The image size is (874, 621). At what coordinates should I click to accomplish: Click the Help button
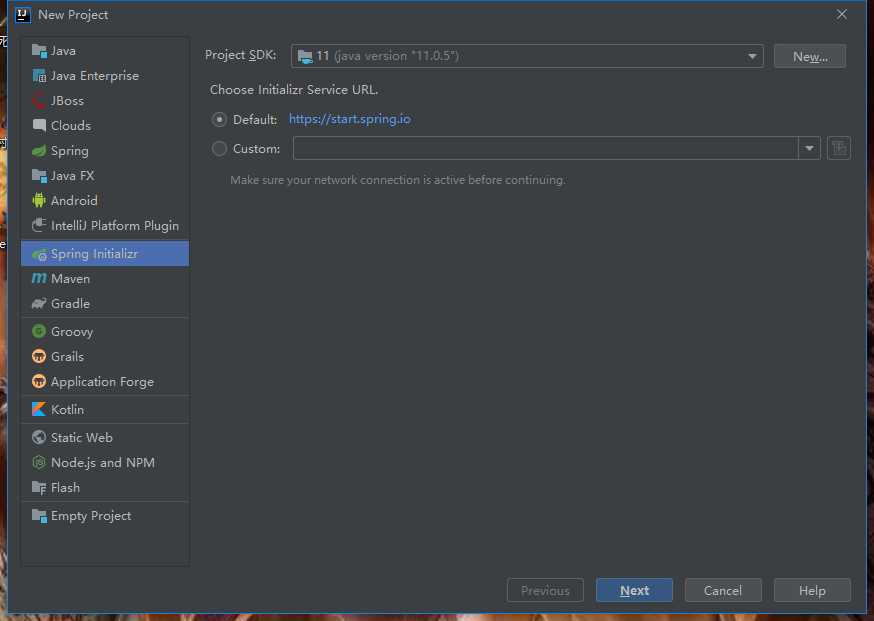pos(812,590)
